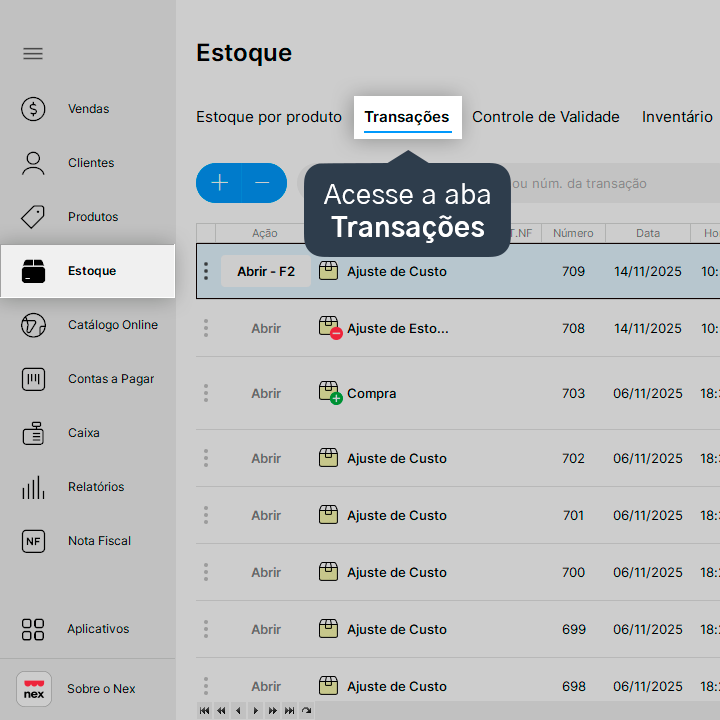Switch to the Inventário tab

coord(677,117)
